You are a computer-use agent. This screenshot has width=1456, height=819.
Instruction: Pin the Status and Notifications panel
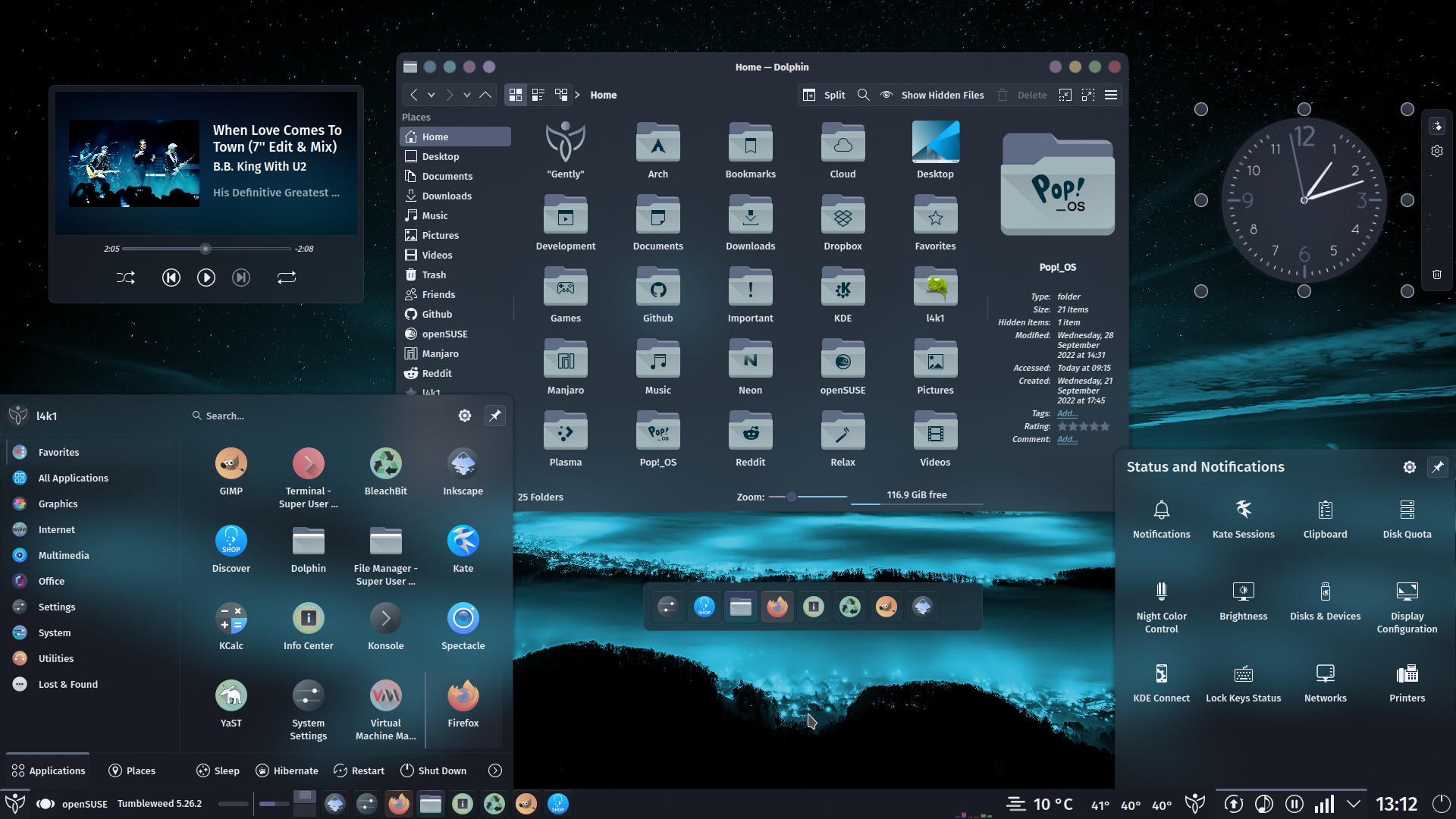1438,467
